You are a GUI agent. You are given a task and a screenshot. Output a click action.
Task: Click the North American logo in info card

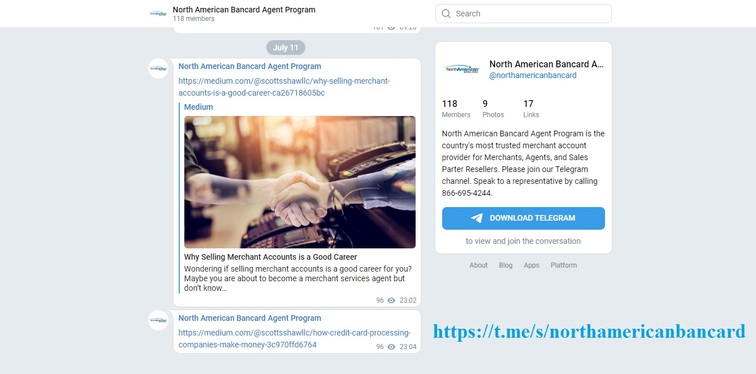[x=462, y=69]
